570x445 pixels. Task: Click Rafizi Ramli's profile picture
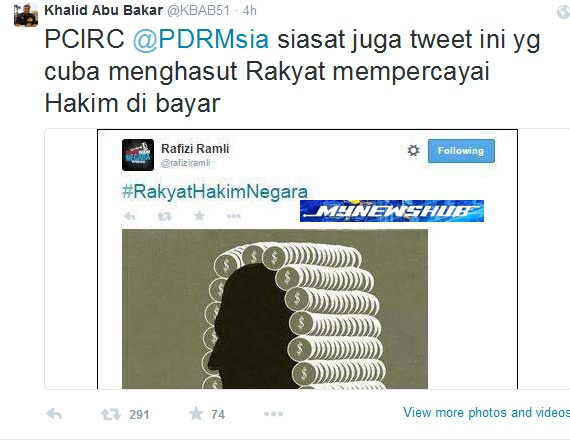[x=138, y=155]
